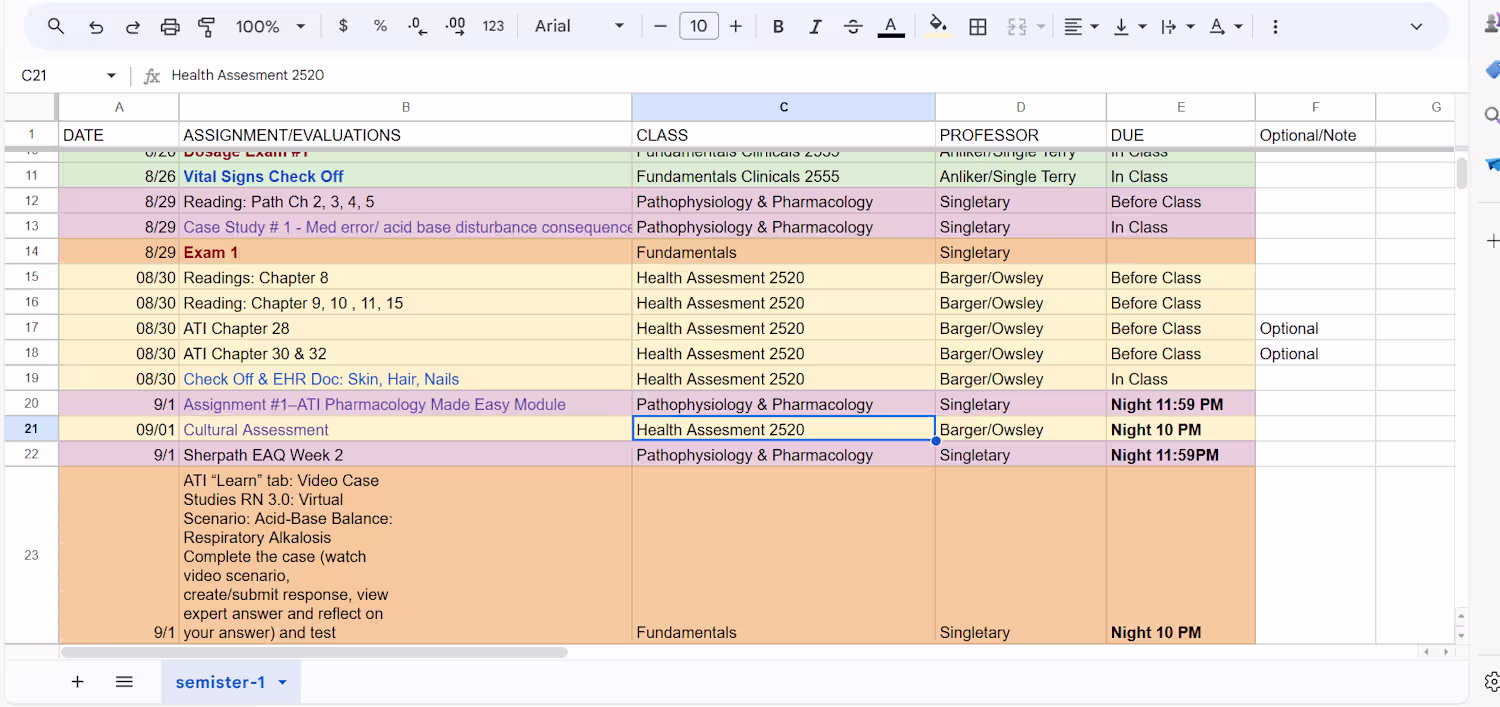Click the vertical scrollbar thumb
The width and height of the screenshot is (1500, 707).
point(1461,172)
